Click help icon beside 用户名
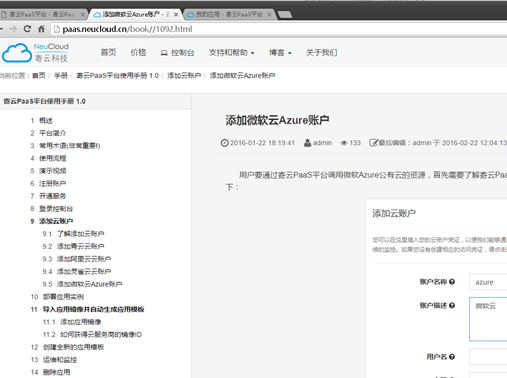The width and height of the screenshot is (507, 378). point(452,357)
